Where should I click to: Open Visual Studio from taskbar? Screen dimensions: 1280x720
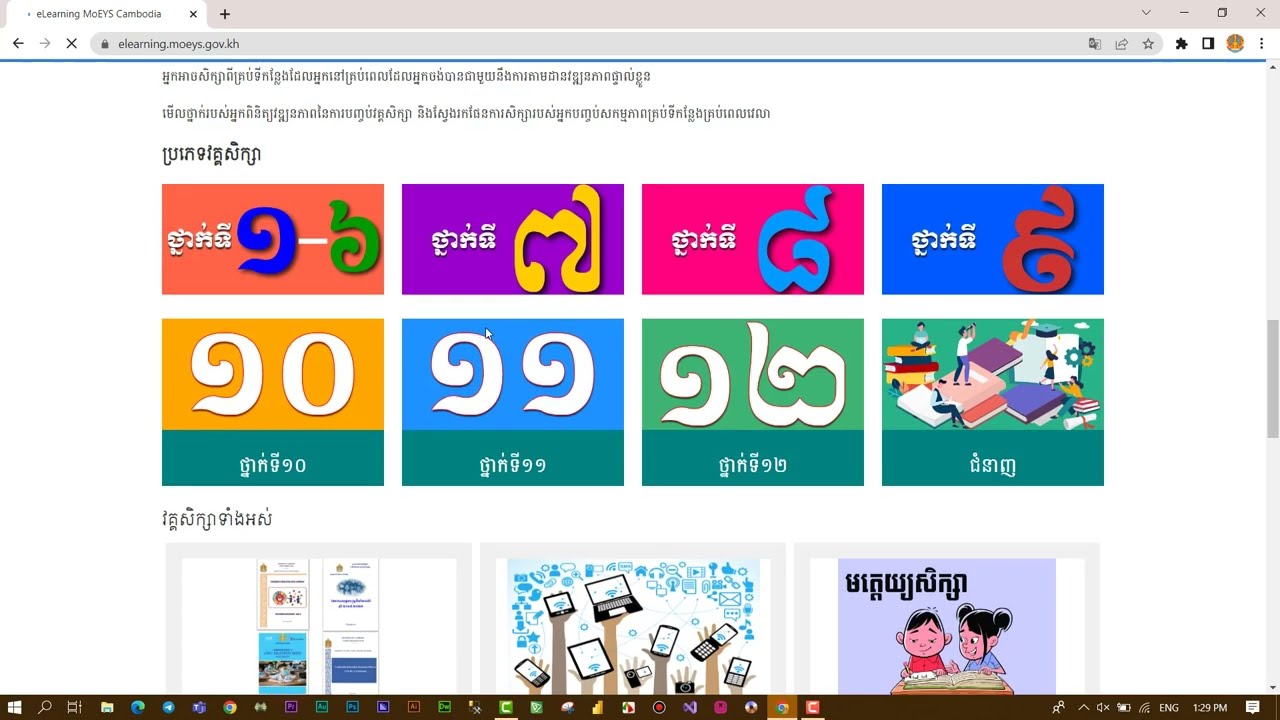coord(690,707)
